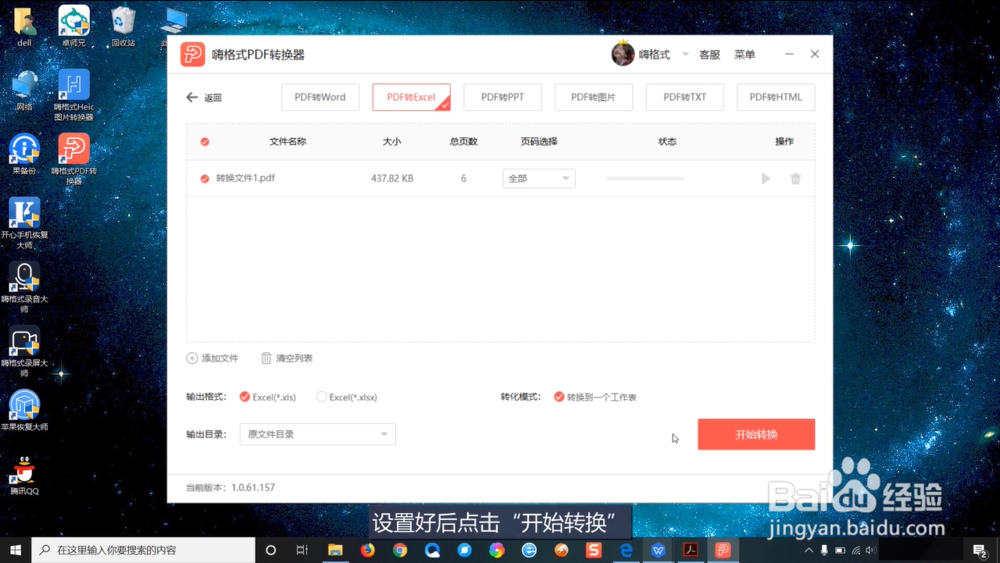Click 开始转换 button

756,434
